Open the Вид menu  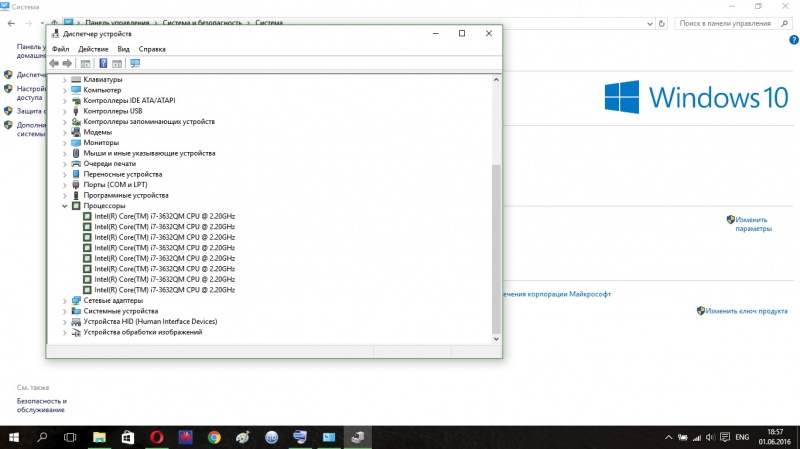(123, 49)
